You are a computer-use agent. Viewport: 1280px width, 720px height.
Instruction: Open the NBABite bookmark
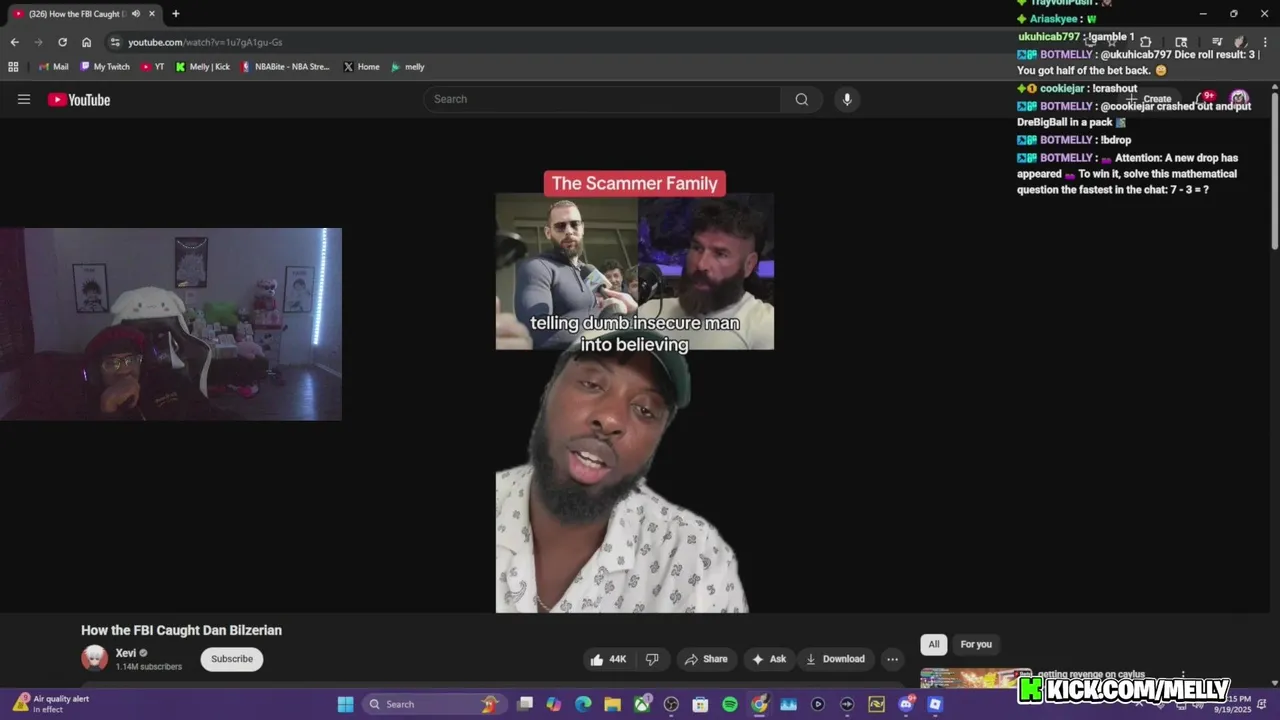(x=286, y=67)
